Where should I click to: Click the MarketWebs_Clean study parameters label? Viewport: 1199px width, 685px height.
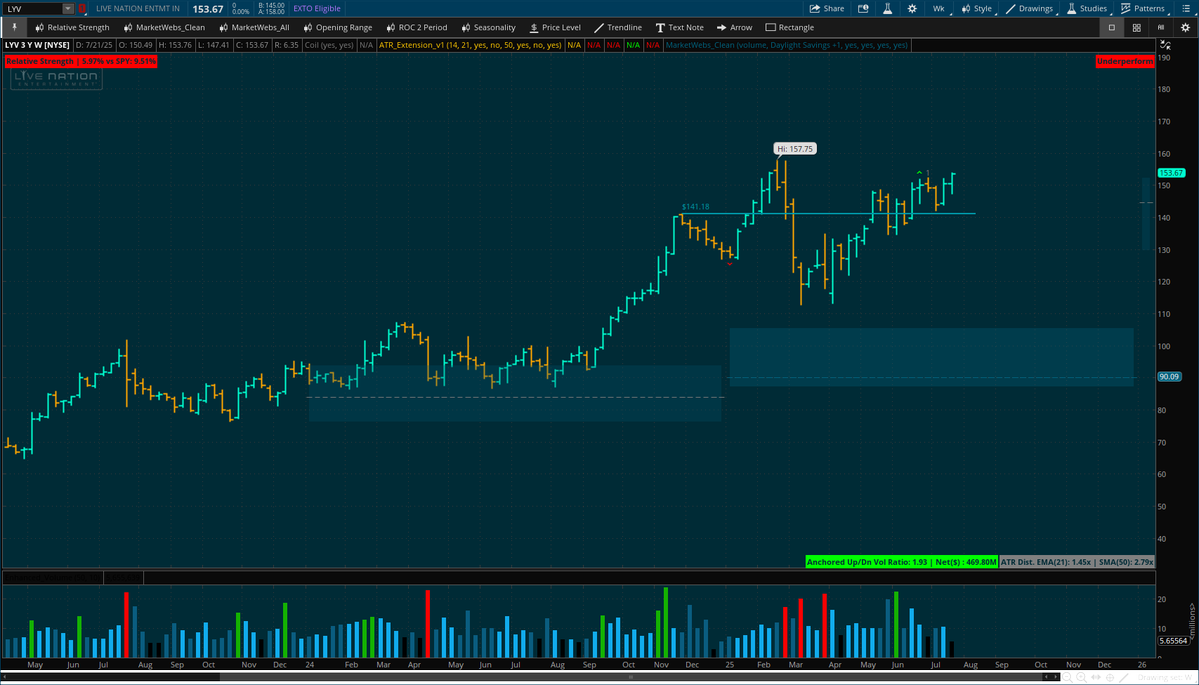tap(787, 45)
